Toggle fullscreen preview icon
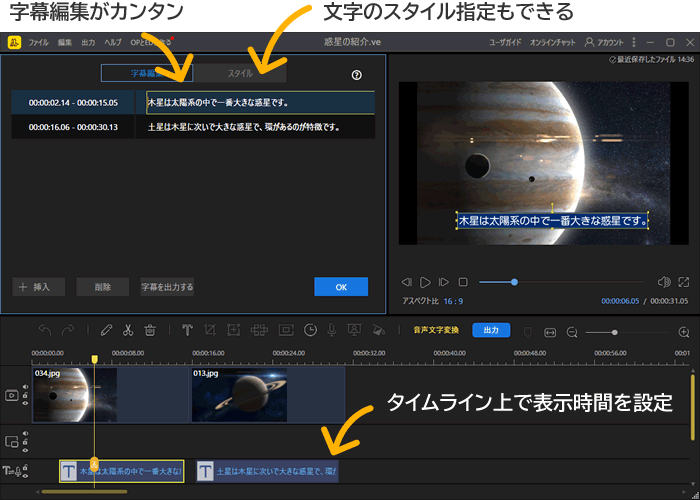This screenshot has width=700, height=500. pos(684,282)
